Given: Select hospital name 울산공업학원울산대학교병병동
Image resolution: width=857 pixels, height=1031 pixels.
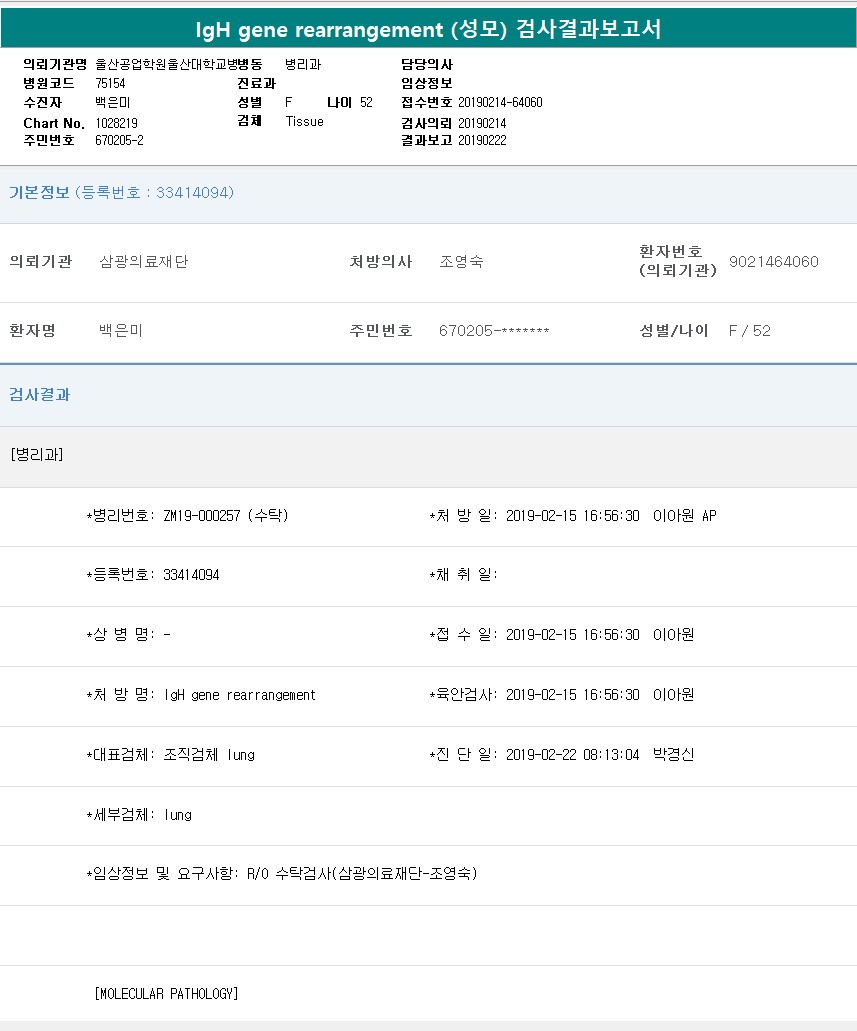Looking at the screenshot, I should [x=179, y=64].
